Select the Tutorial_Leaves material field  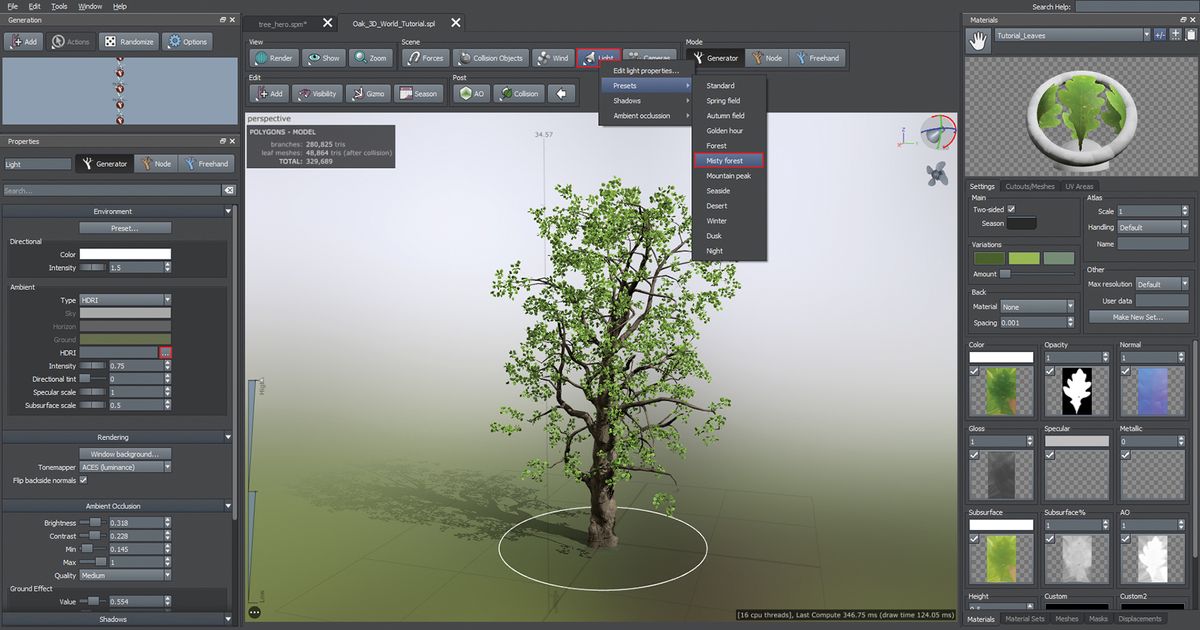tap(1071, 33)
